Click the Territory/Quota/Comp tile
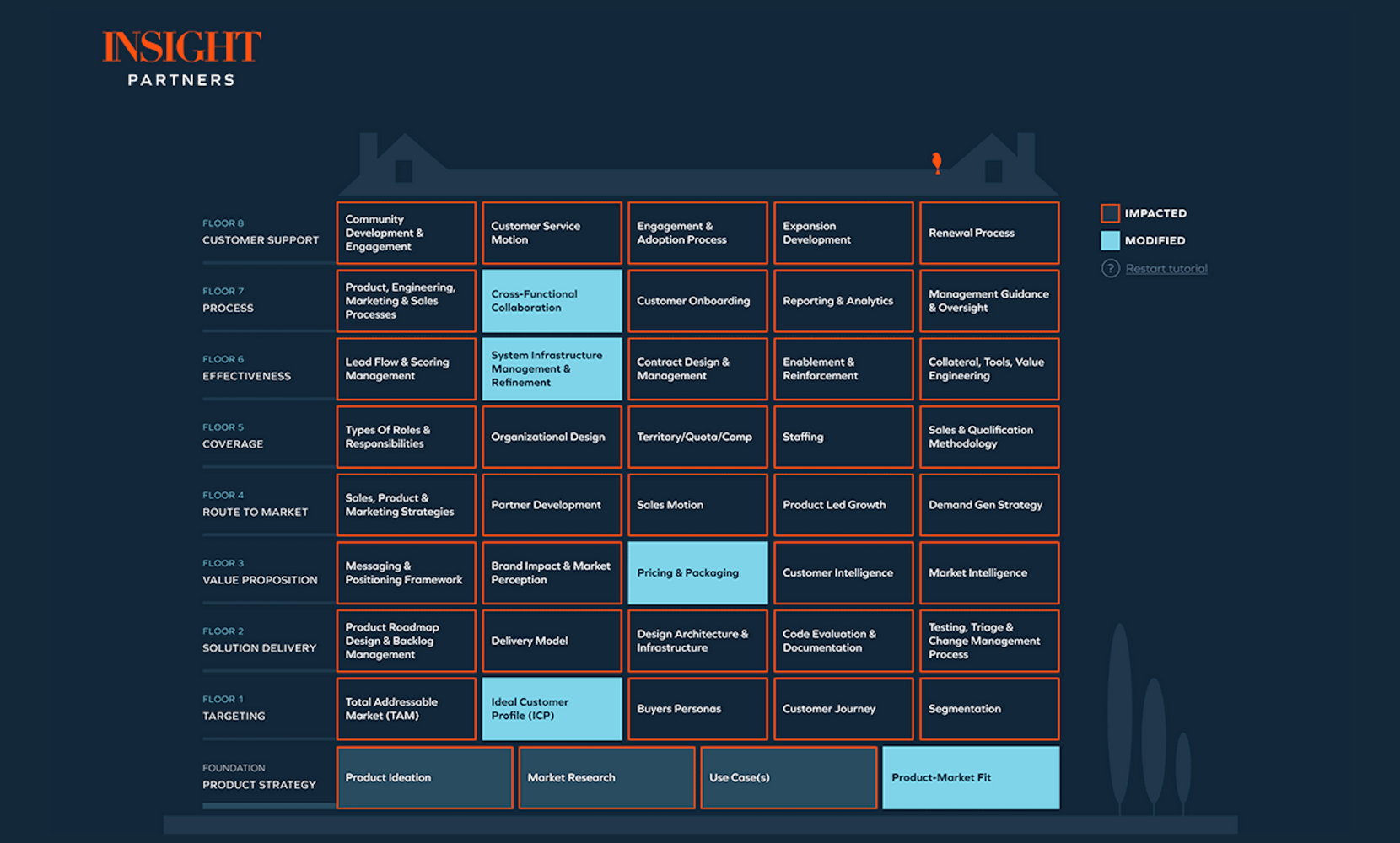 697,437
